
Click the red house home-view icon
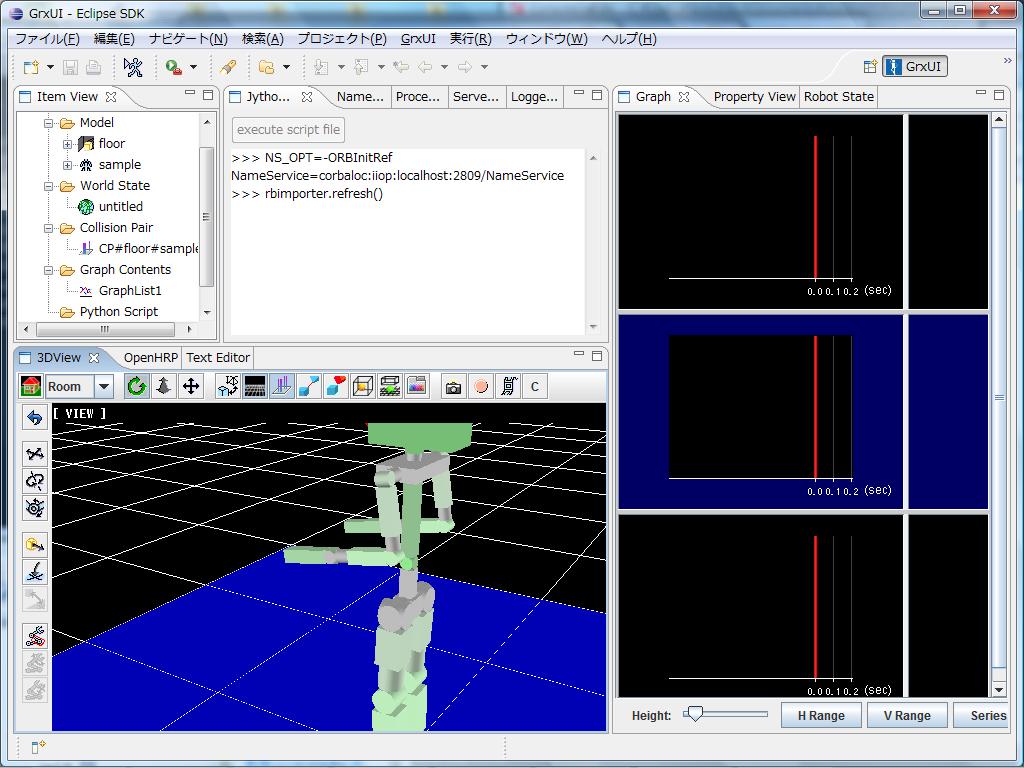click(x=31, y=386)
